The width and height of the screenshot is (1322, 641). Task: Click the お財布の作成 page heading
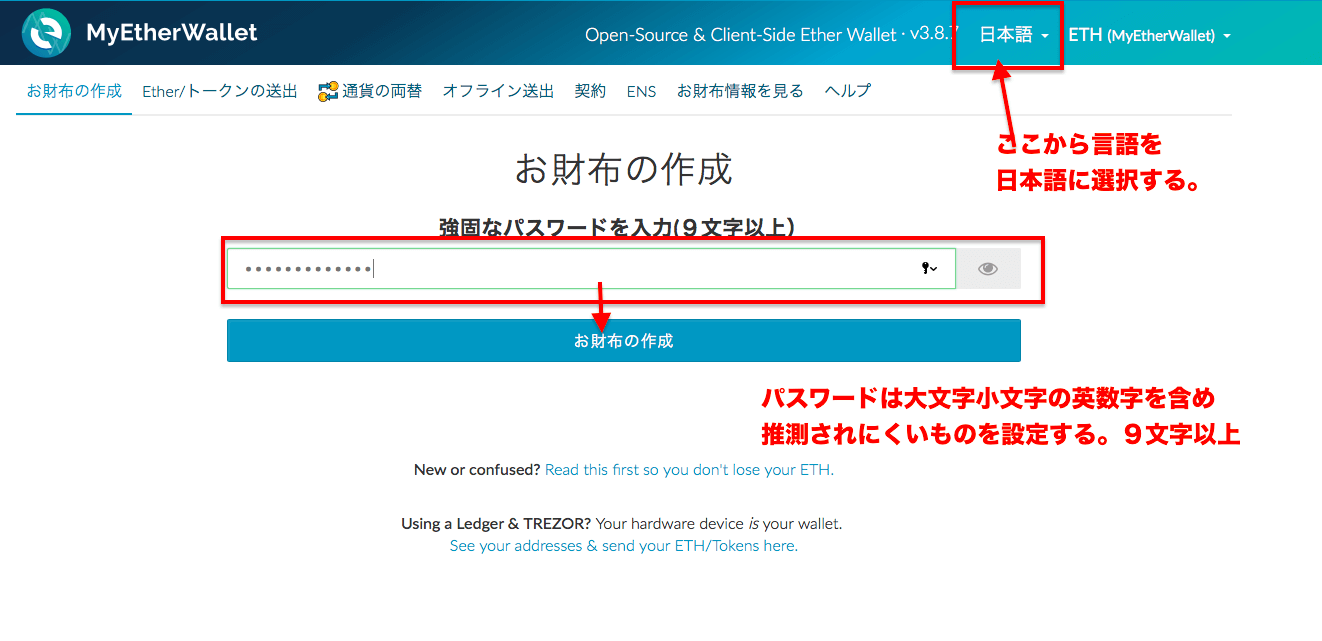(x=624, y=169)
